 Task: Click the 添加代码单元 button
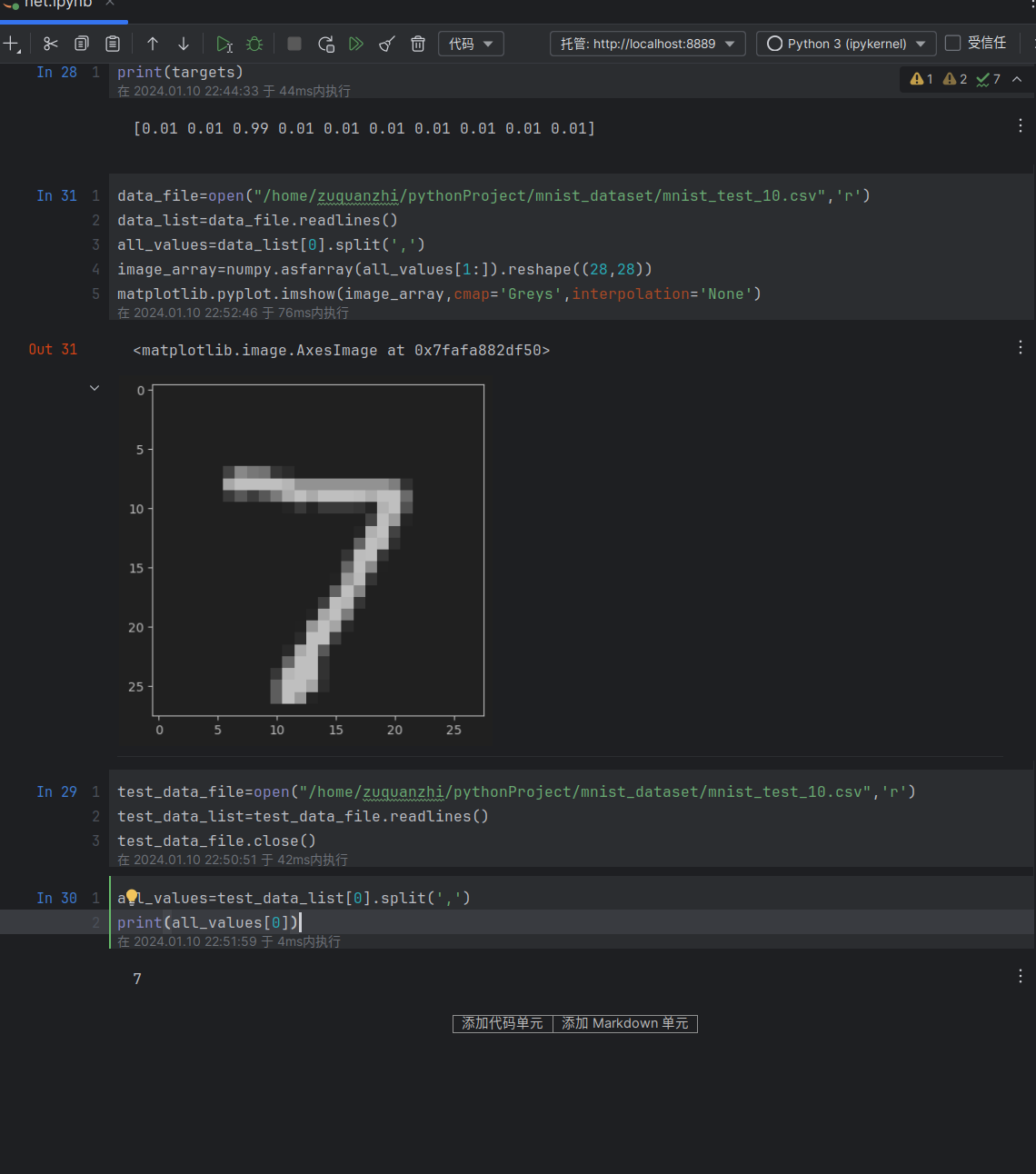coord(503,1023)
